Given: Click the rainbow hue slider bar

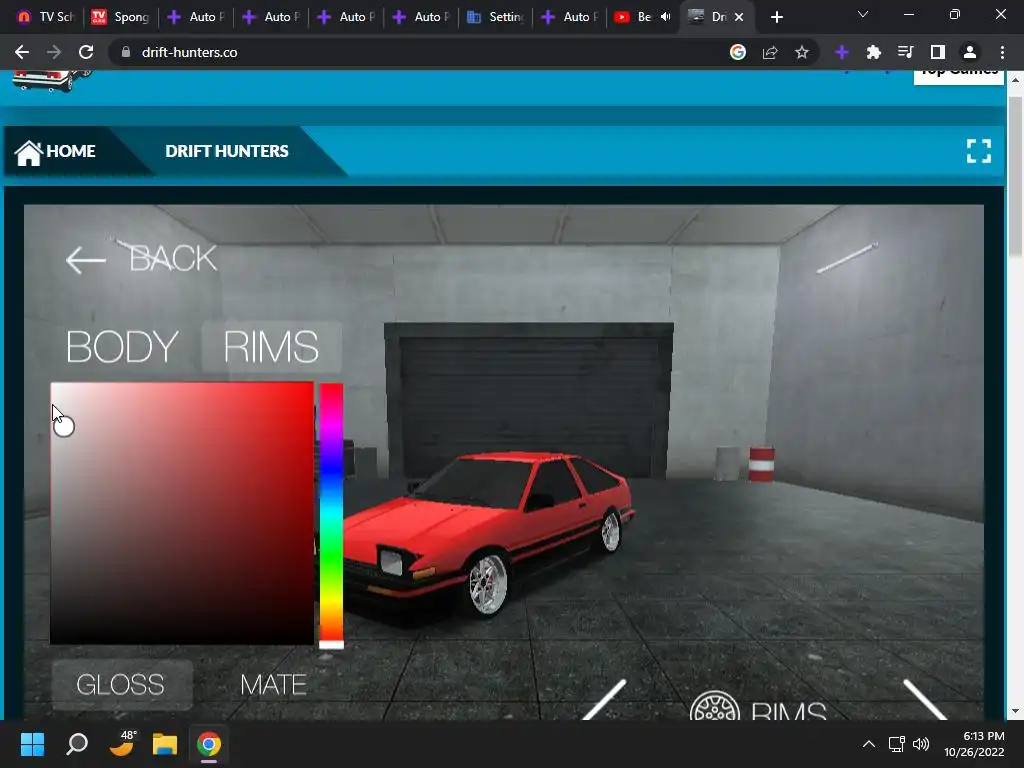Looking at the screenshot, I should coord(331,513).
